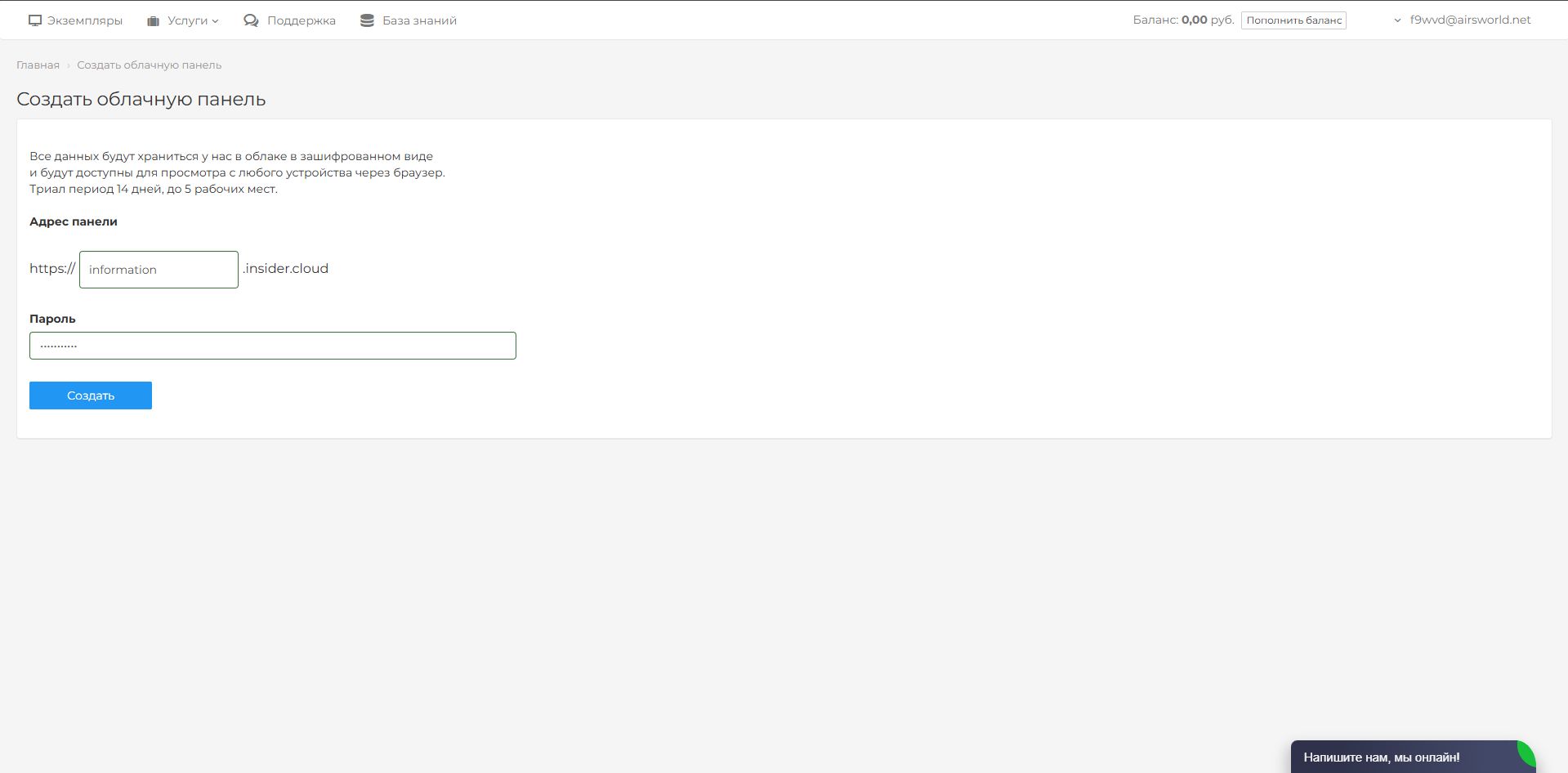Open the f9wvd@airsworld.net account menu

click(x=1470, y=20)
